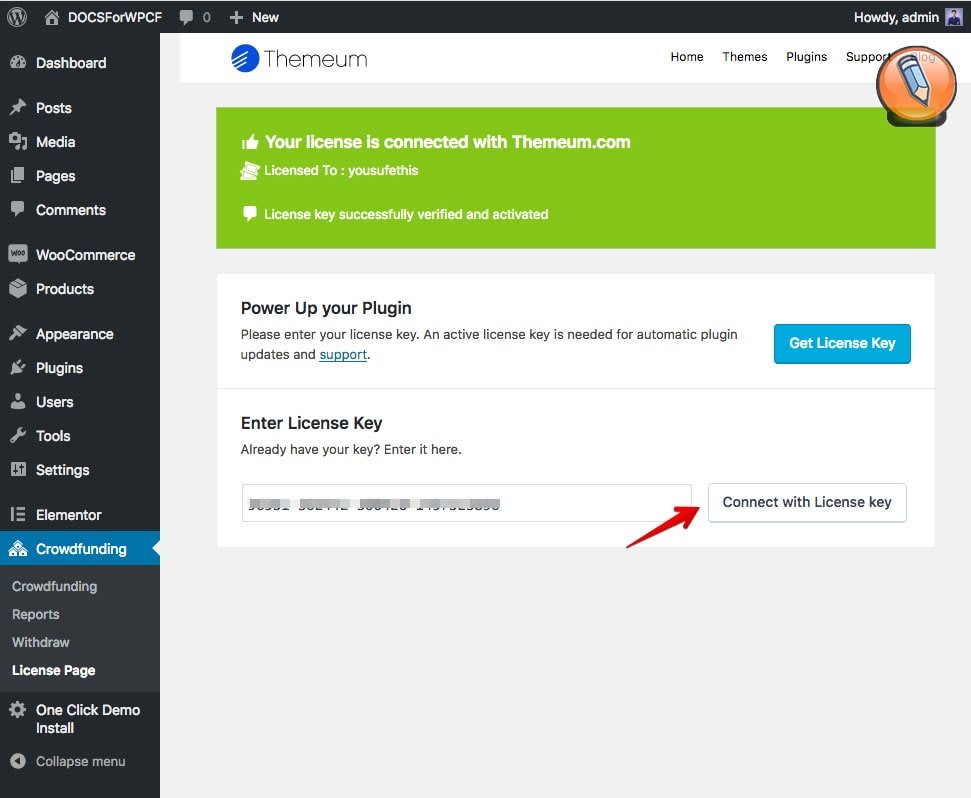Screen dimensions: 971x798
Task: Click Collapse menu label
Action: tap(81, 761)
